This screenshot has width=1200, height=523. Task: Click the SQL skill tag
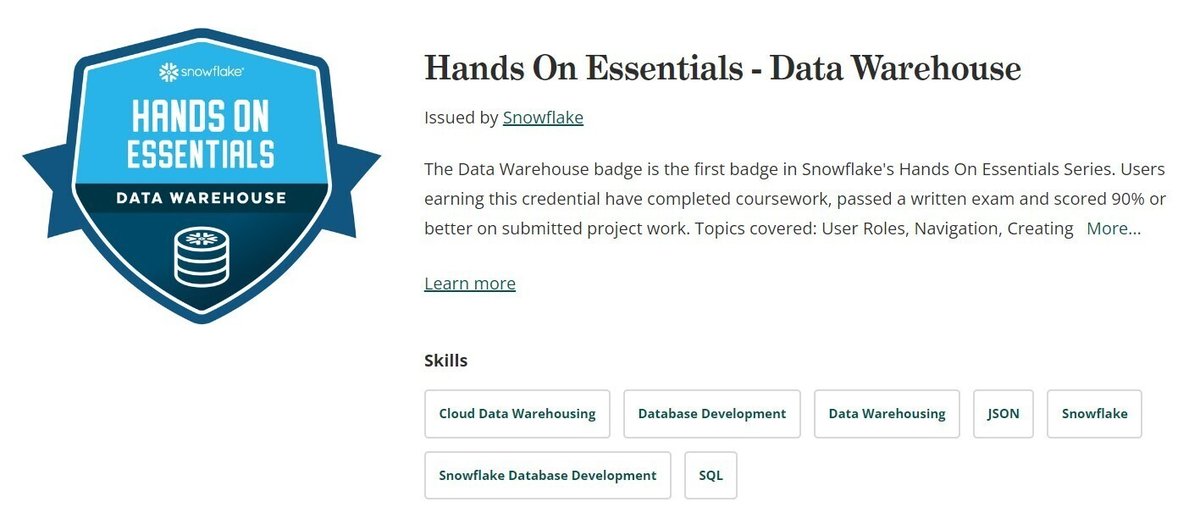pyautogui.click(x=711, y=475)
